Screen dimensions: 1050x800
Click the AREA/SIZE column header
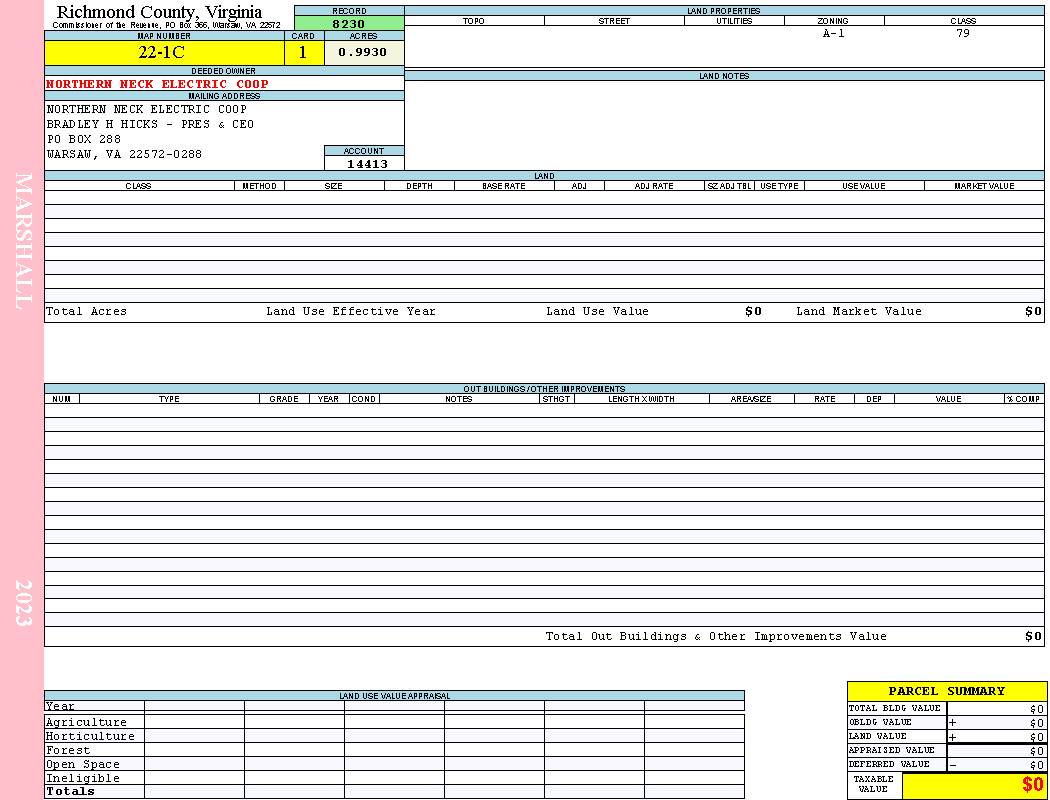point(751,399)
